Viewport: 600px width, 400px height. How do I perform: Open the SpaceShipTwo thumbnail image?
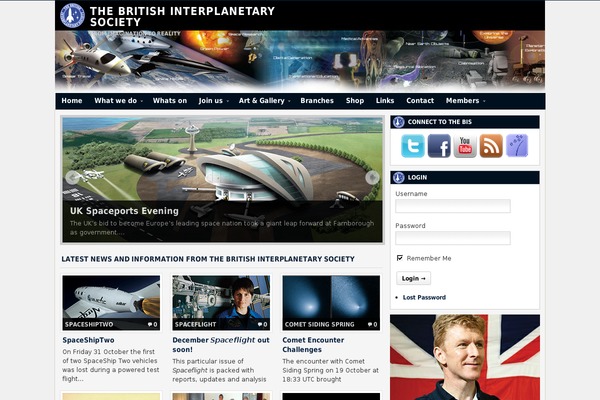click(x=111, y=303)
